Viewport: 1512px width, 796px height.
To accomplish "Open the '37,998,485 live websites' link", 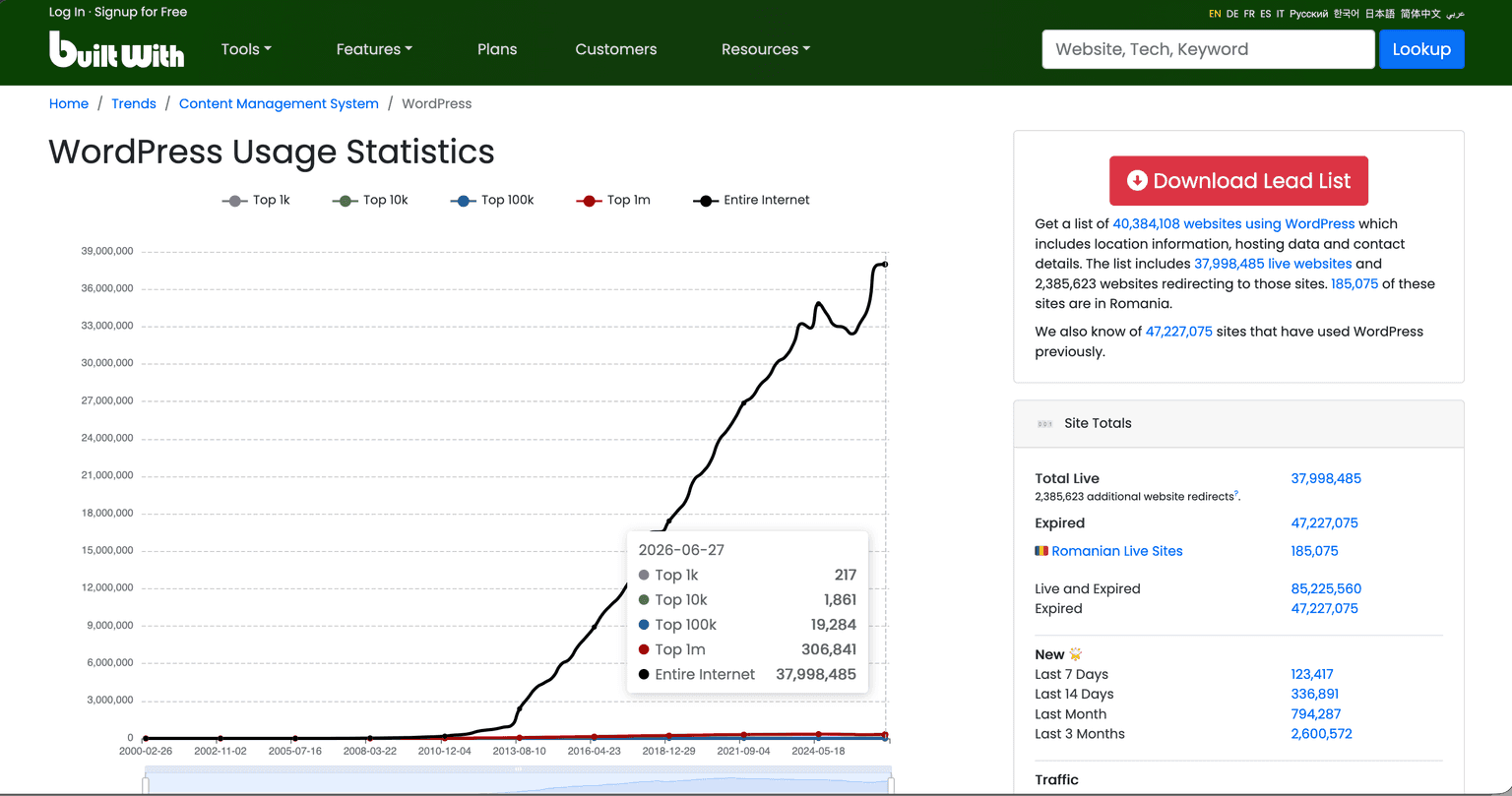I will click(x=1273, y=264).
